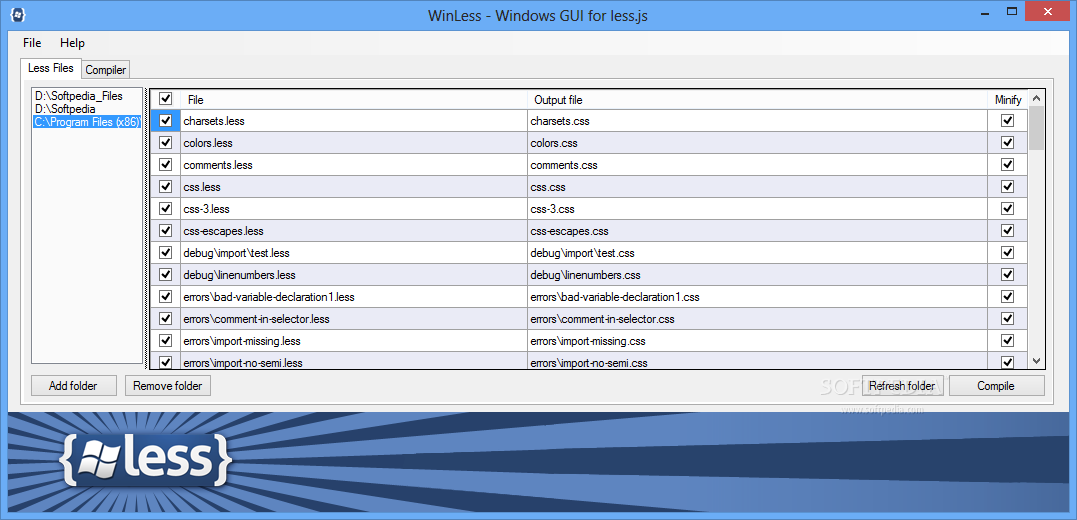1077x520 pixels.
Task: Disable Minify for debug\import\test.css
Action: tap(1008, 253)
